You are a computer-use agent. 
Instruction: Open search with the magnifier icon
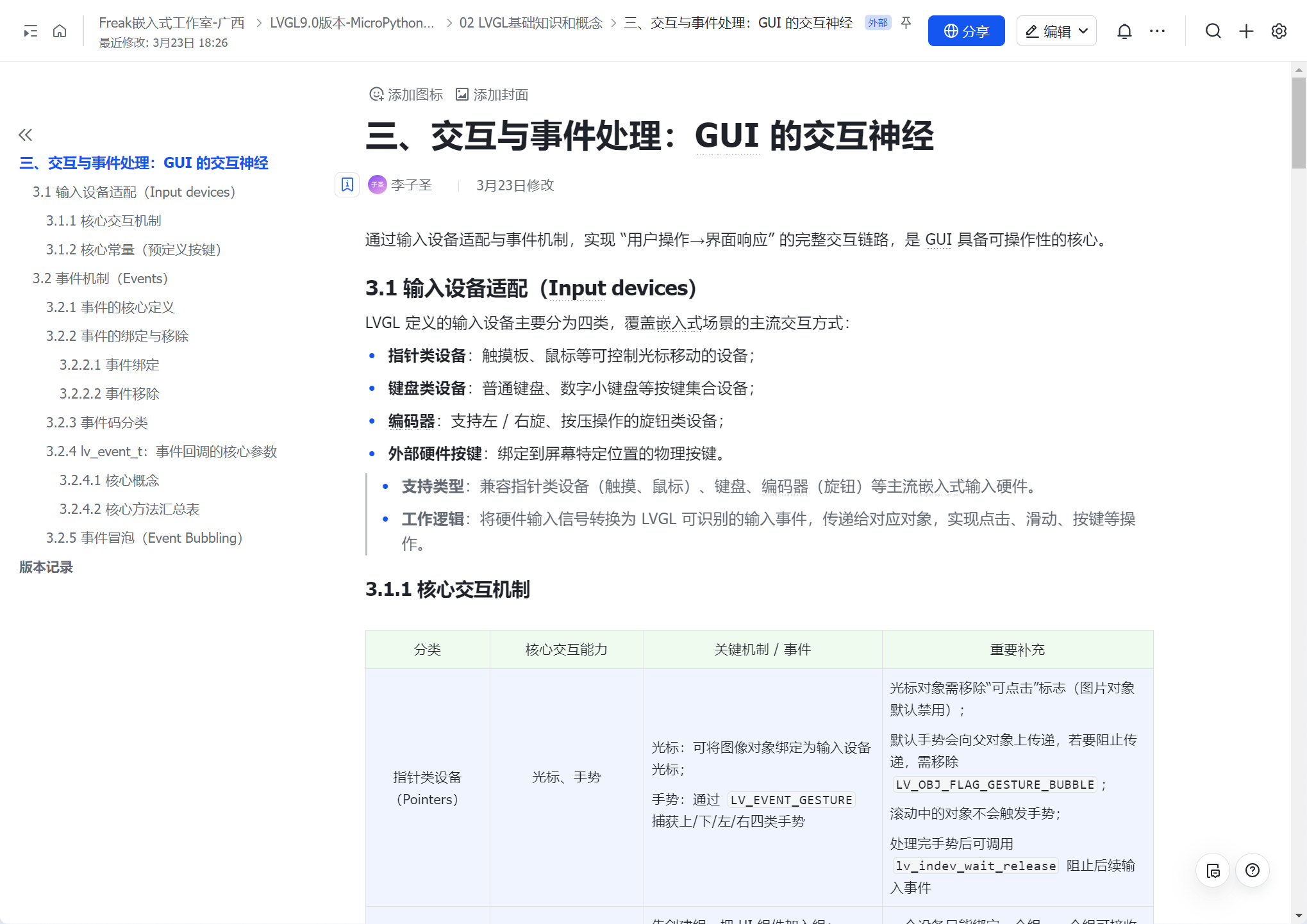click(x=1213, y=31)
